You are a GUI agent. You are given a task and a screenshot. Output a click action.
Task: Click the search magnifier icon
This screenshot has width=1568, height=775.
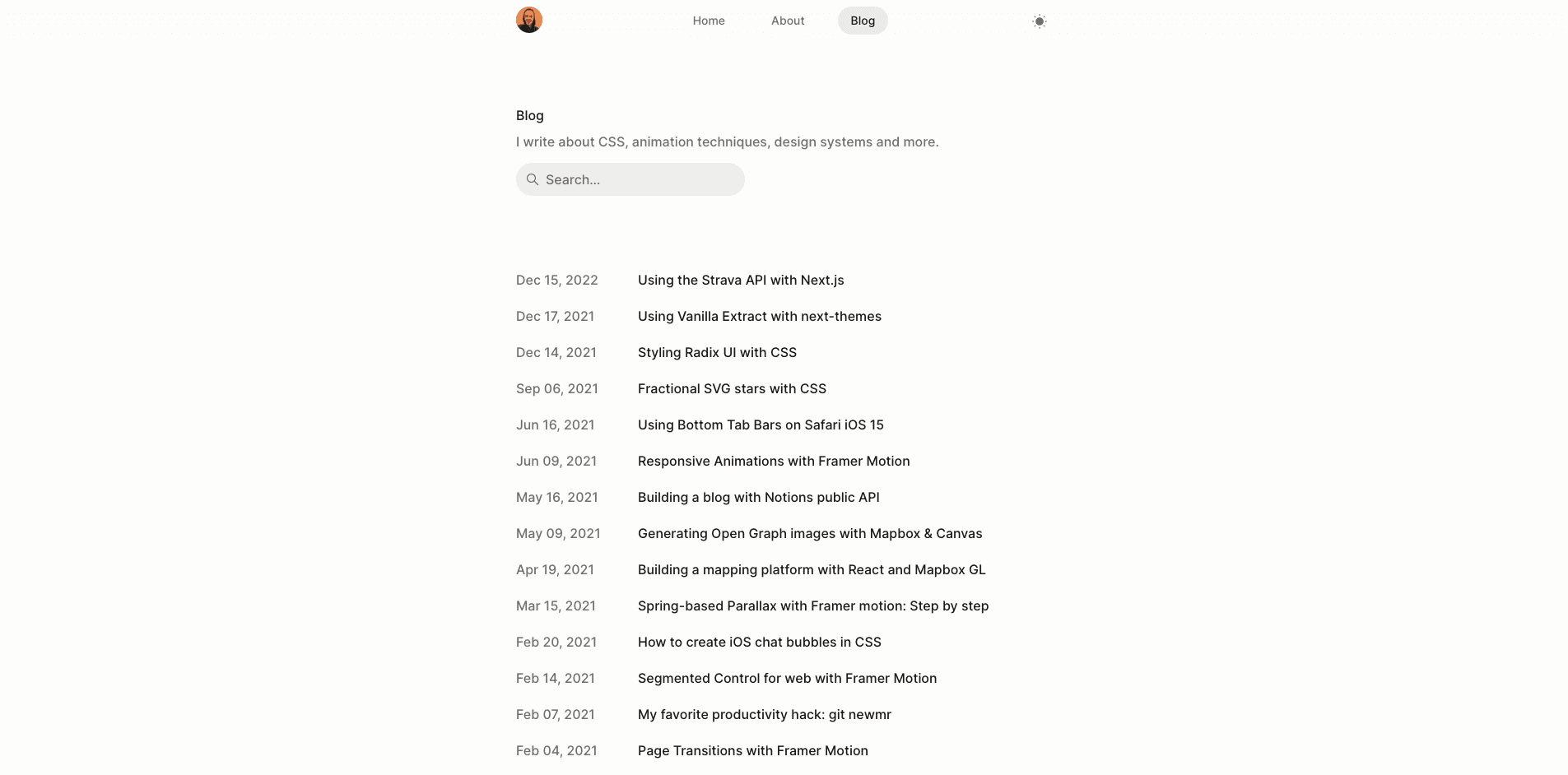click(x=533, y=179)
